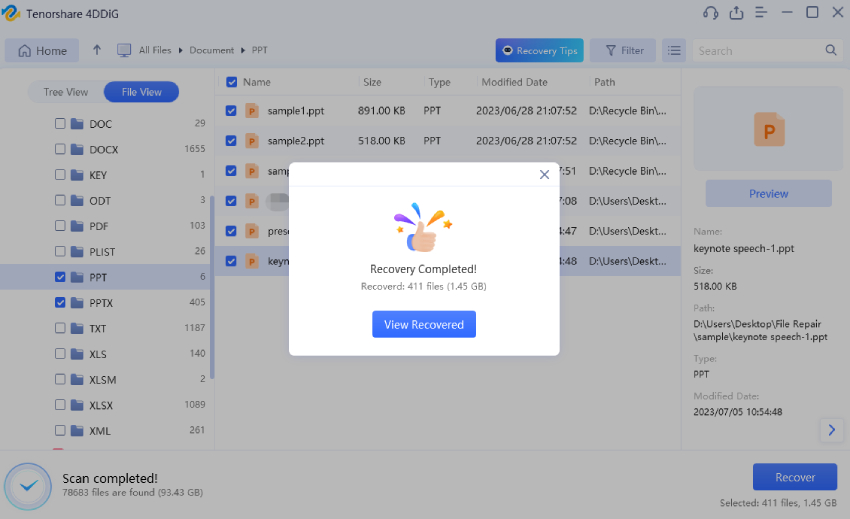850x519 pixels.
Task: Click View Recovered button
Action: (x=424, y=324)
